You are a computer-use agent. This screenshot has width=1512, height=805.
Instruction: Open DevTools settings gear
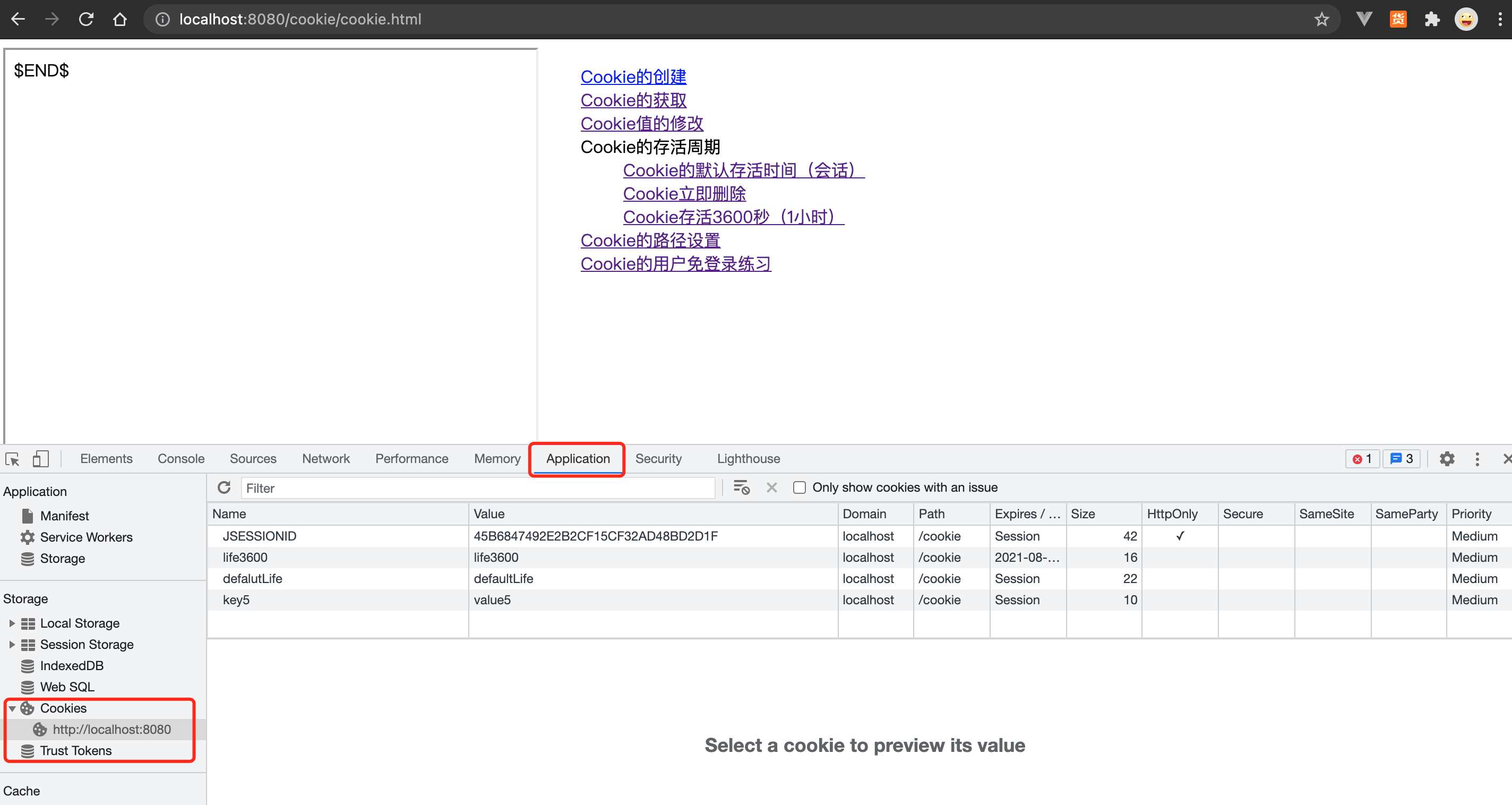tap(1447, 459)
